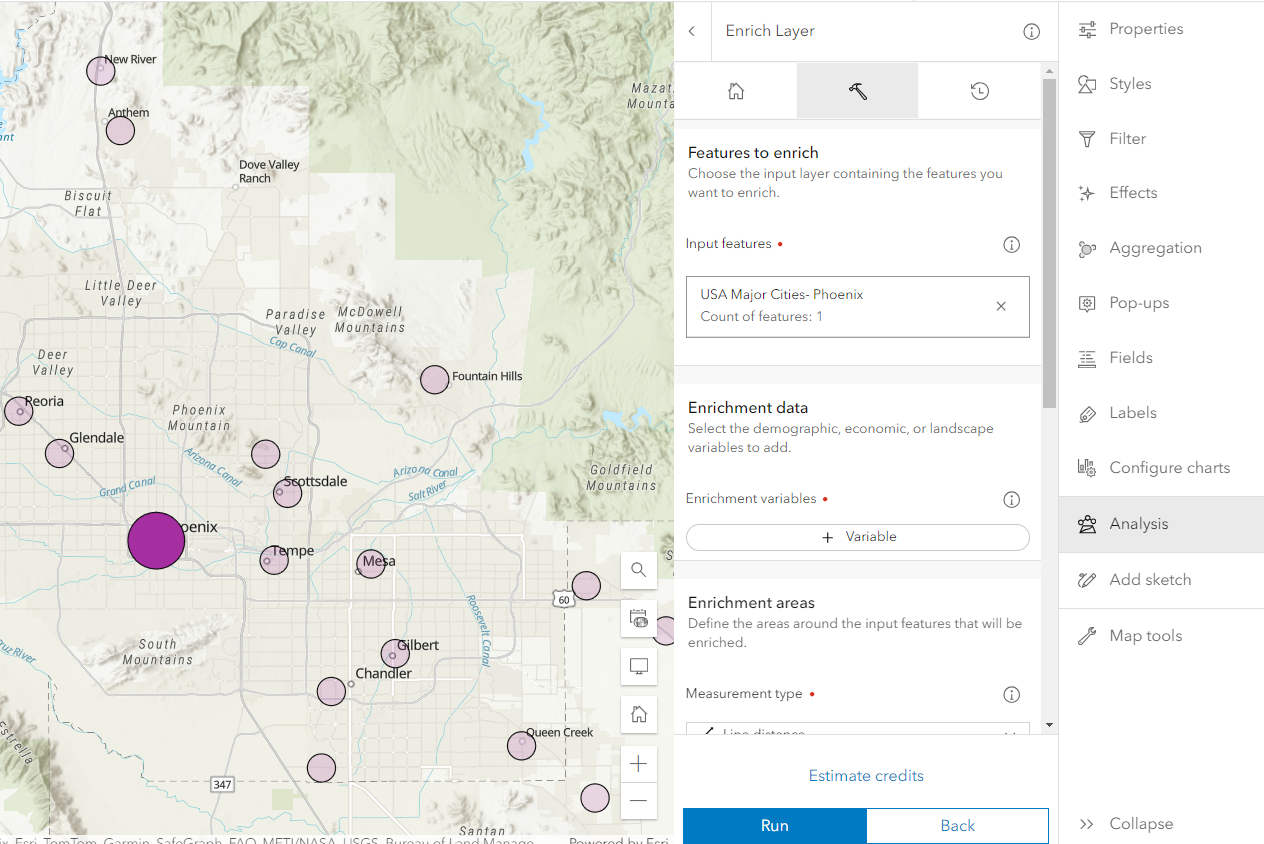Switch to the tool parameters hammer tab
The height and width of the screenshot is (844, 1264).
[x=857, y=90]
